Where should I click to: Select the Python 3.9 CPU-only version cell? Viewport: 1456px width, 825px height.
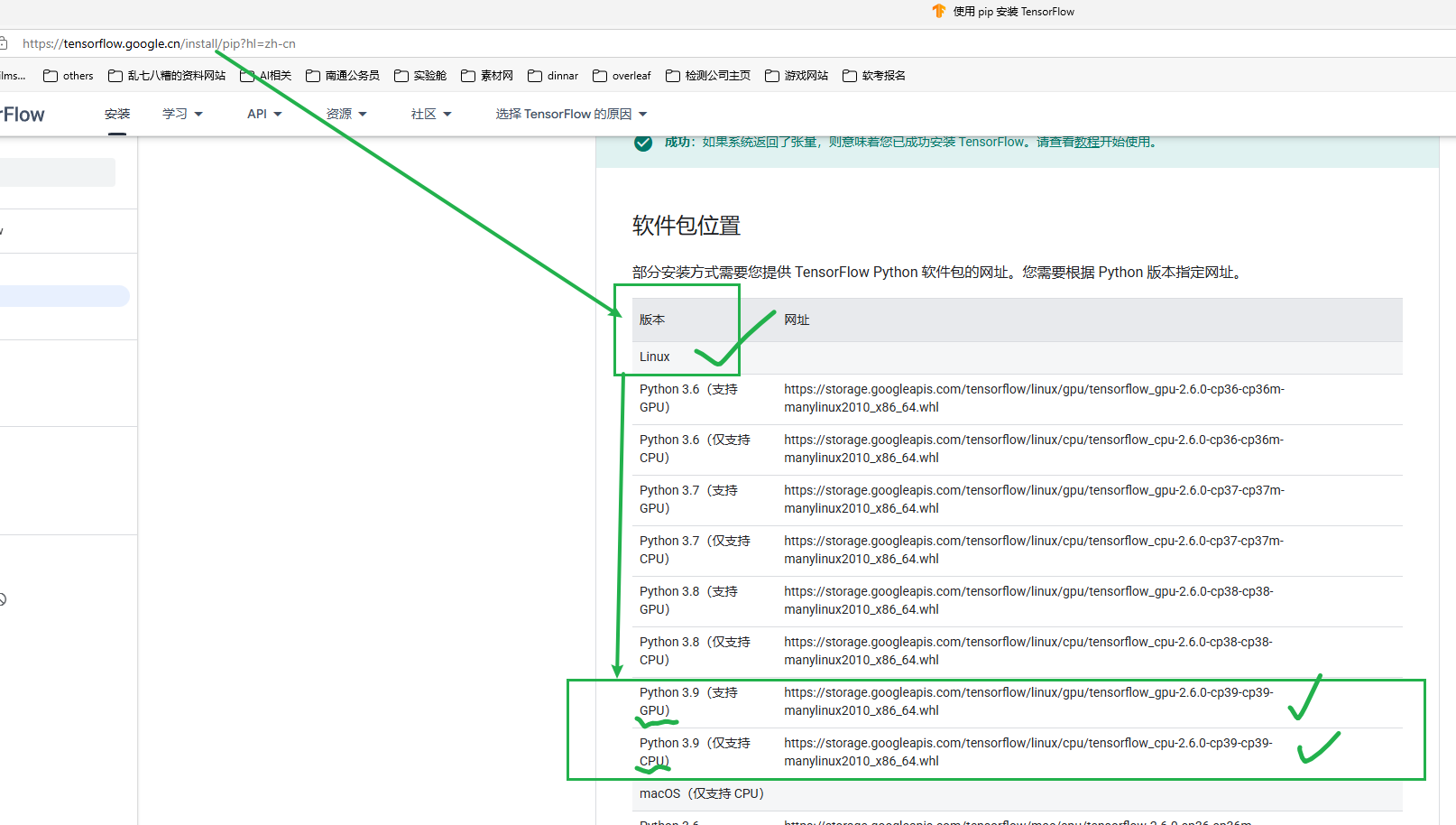click(705, 753)
